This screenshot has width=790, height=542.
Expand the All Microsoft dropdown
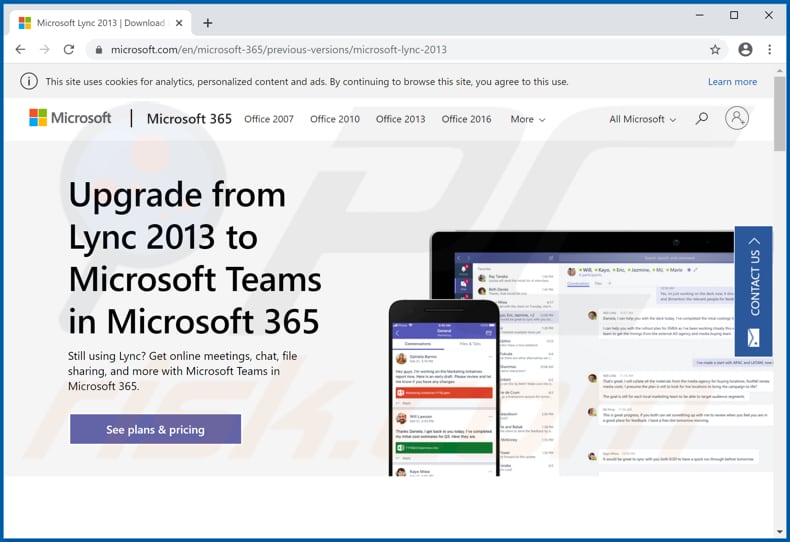[x=642, y=119]
